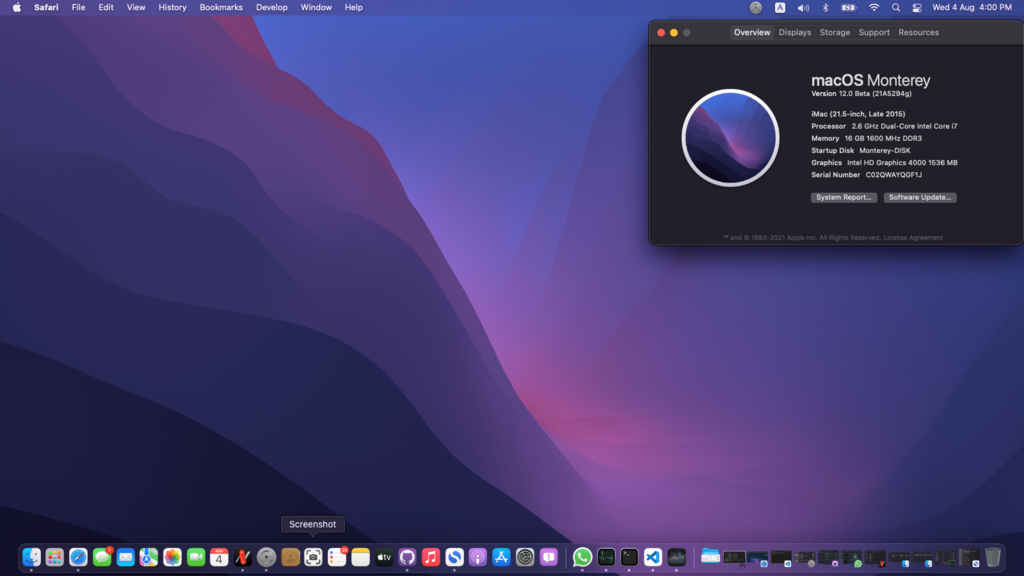
Task: Click the serial number C02QWAYQGF1J
Action: (893, 175)
